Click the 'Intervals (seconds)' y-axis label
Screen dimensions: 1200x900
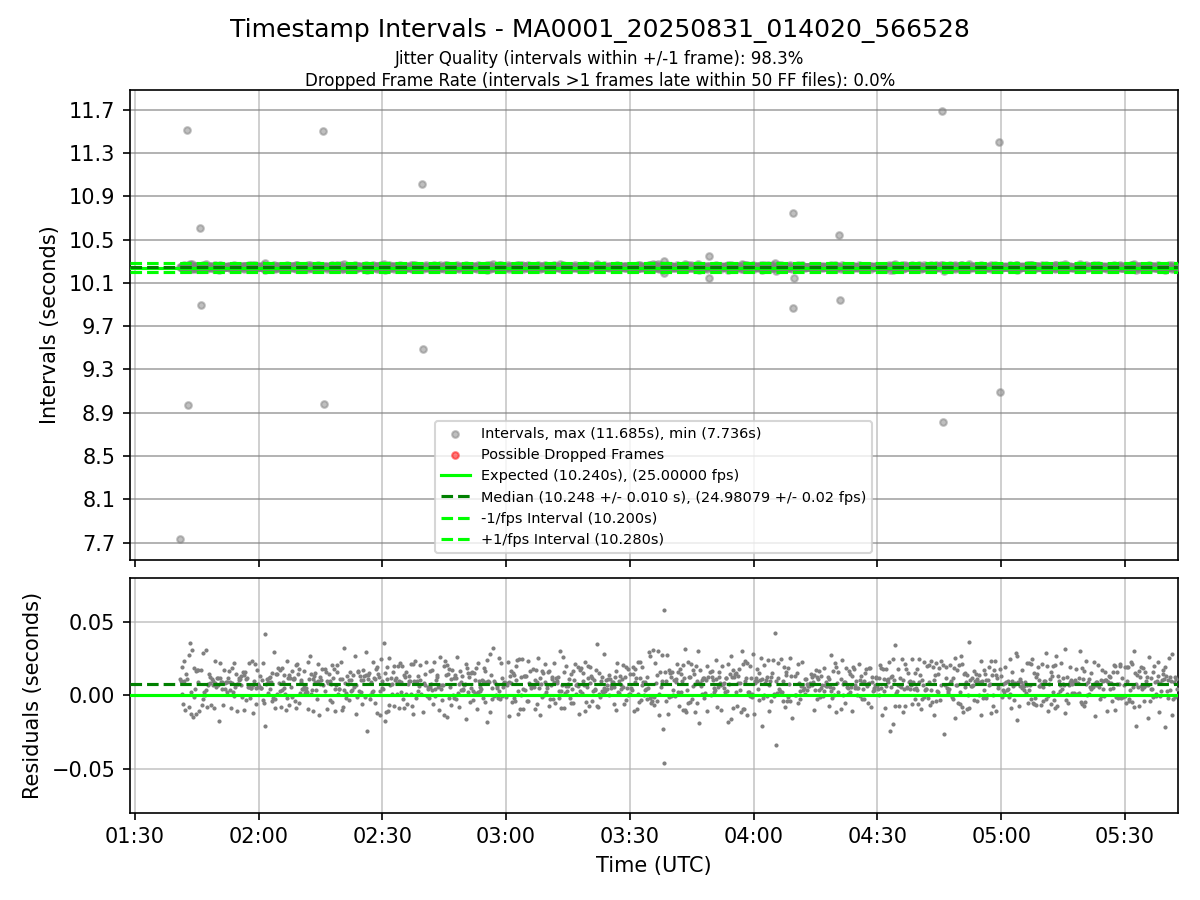click(49, 325)
